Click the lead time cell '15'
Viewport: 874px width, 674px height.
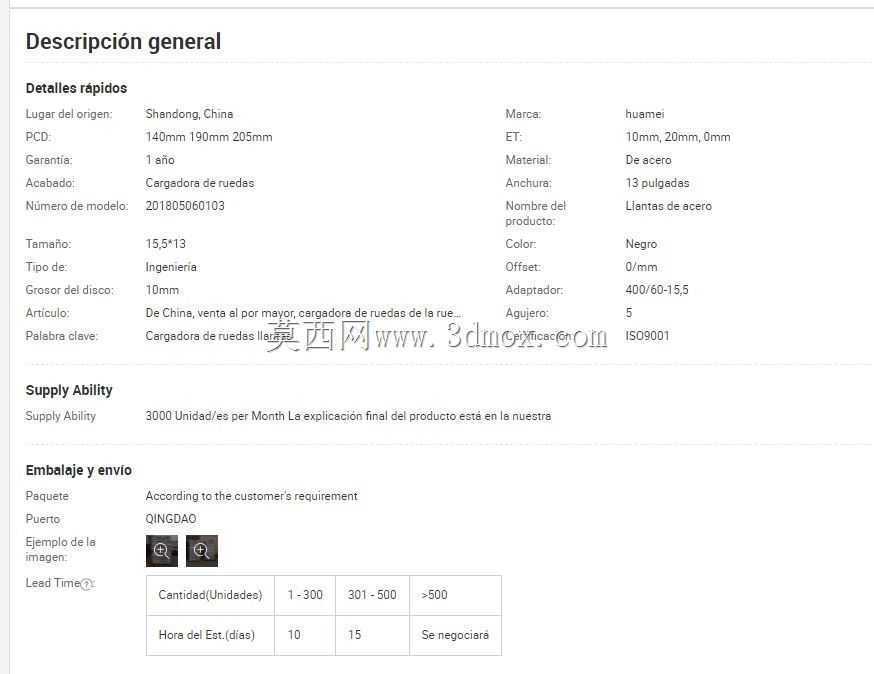372,635
